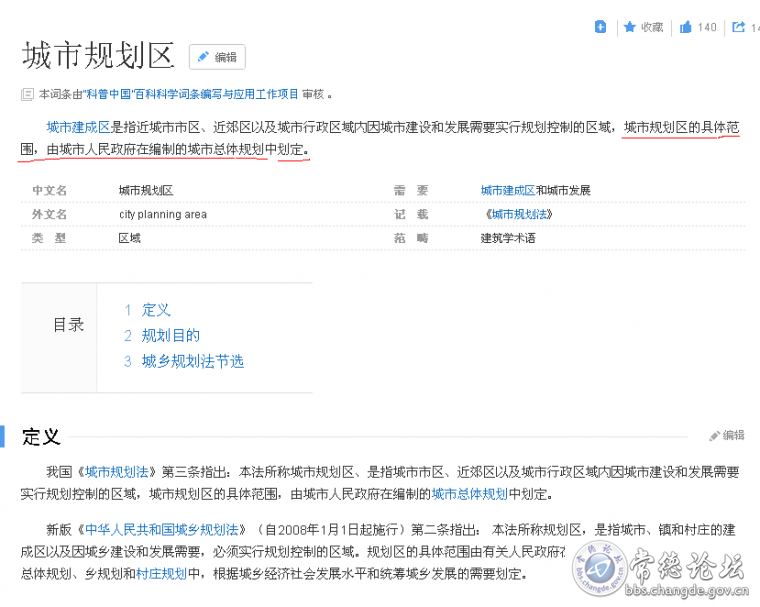The image size is (760, 607).
Task: Open the 村庄规划 link
Action: coord(161,574)
